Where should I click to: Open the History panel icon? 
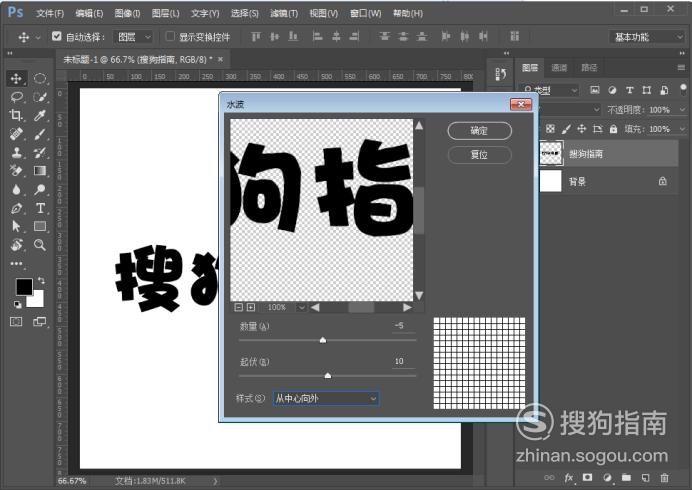(501, 74)
